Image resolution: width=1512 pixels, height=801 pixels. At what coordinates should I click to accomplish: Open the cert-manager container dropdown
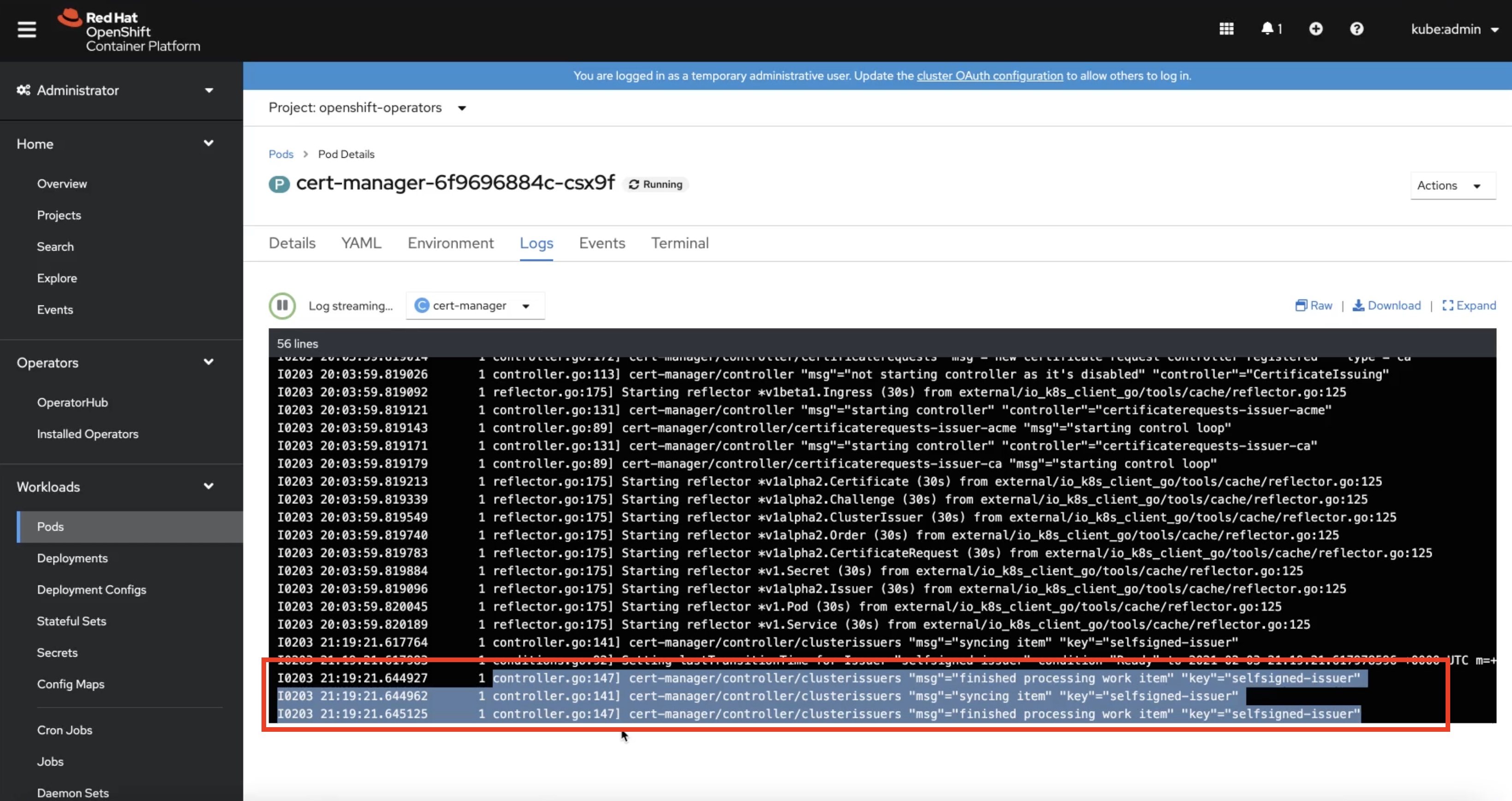point(476,305)
